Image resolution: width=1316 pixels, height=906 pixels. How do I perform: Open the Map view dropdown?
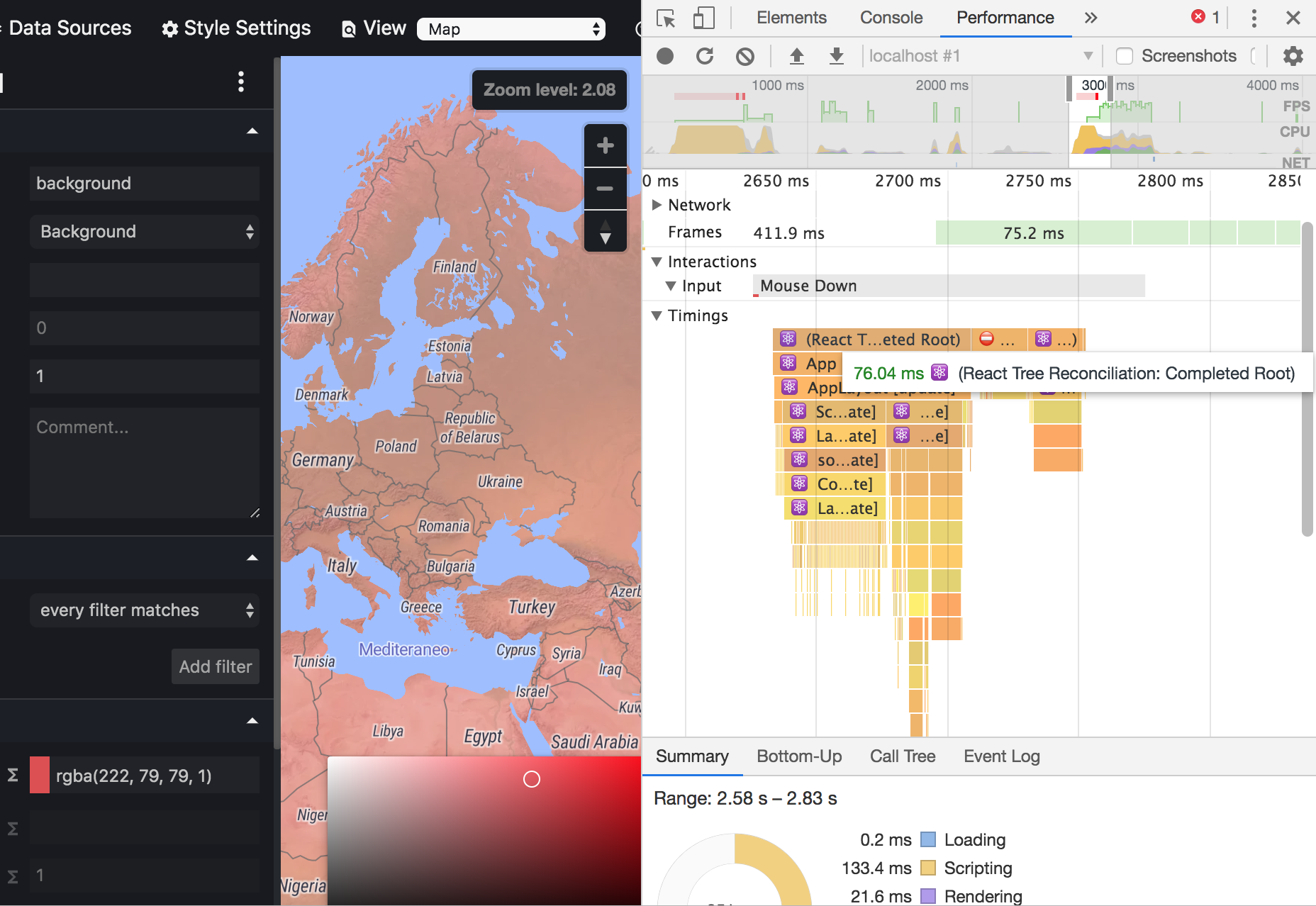511,30
